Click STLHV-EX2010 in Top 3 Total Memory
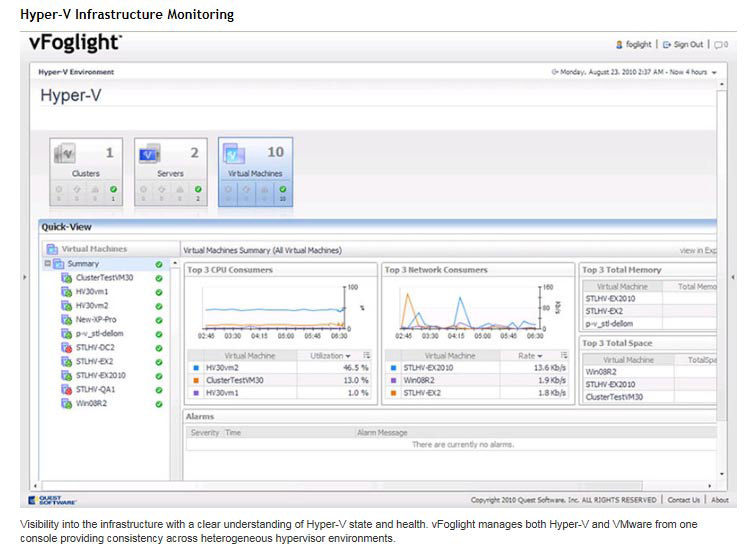 tap(610, 299)
